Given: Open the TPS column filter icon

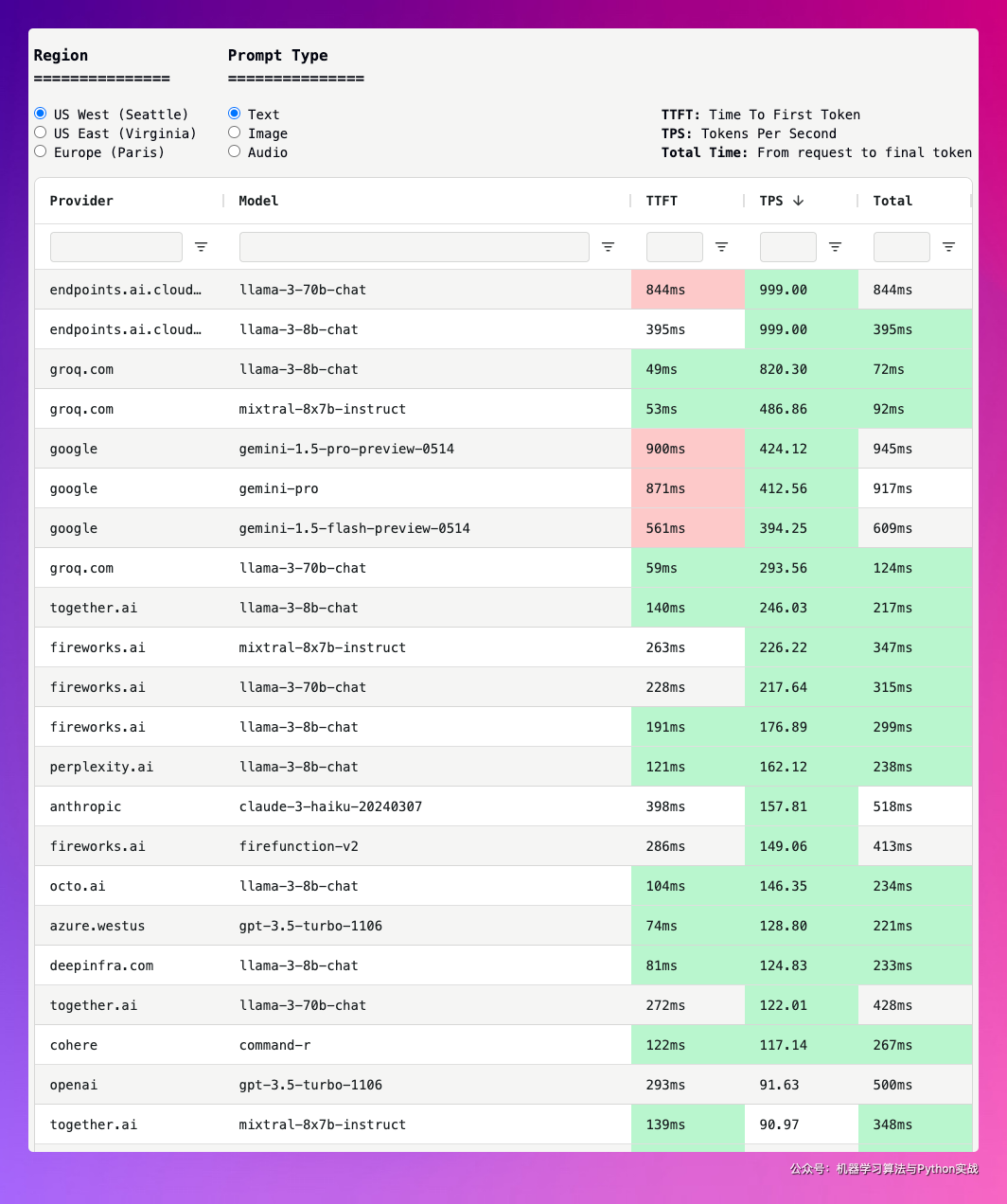Looking at the screenshot, I should pos(835,247).
